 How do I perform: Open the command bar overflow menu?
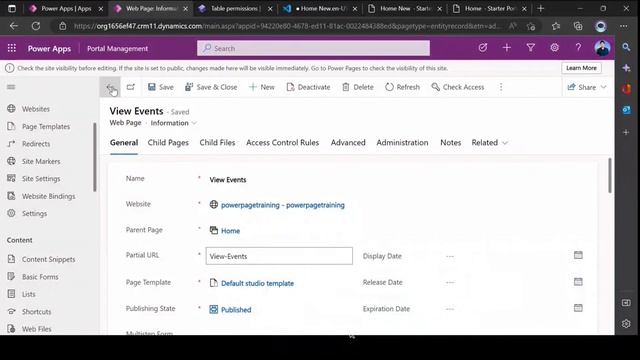click(x=501, y=87)
